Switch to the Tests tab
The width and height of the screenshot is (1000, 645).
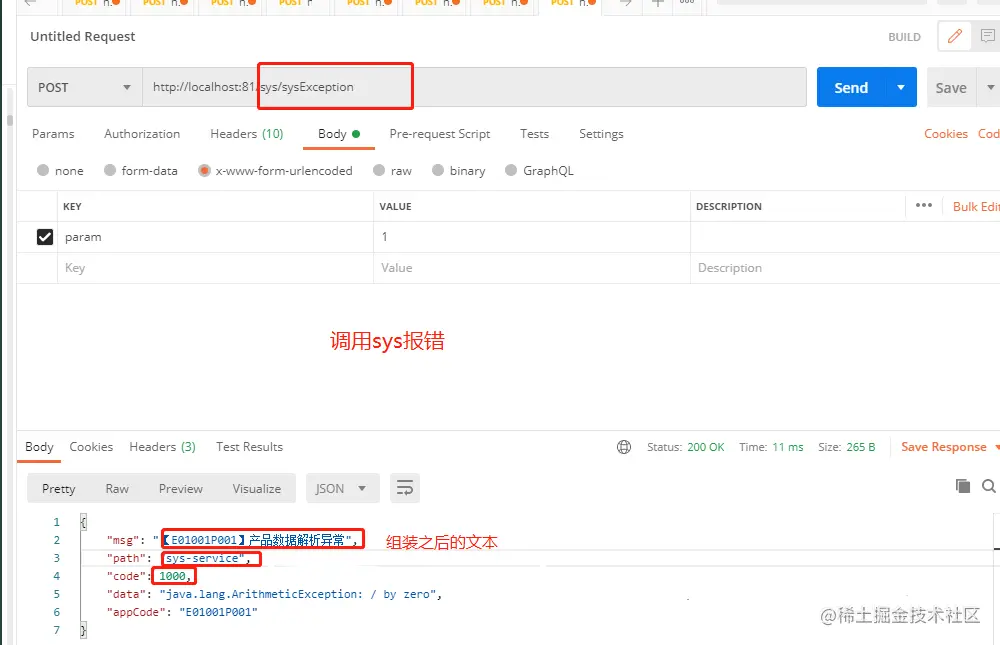(534, 134)
